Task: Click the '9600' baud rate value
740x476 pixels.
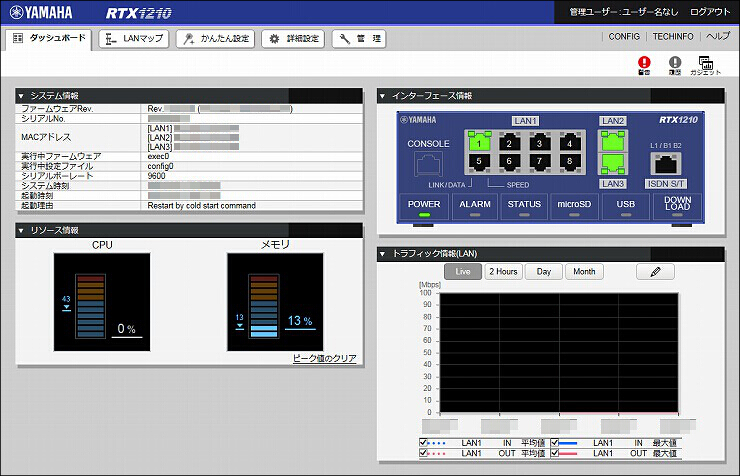Action: pos(156,176)
